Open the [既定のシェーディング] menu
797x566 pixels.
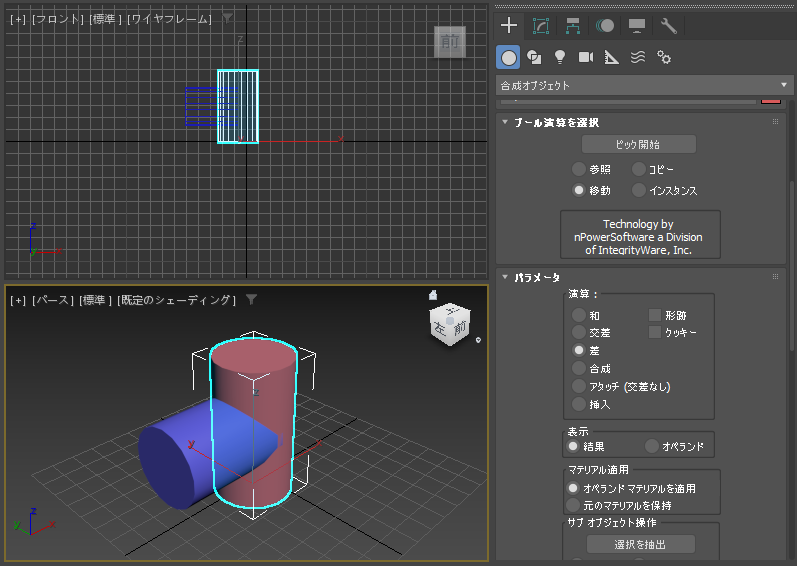coord(177,300)
